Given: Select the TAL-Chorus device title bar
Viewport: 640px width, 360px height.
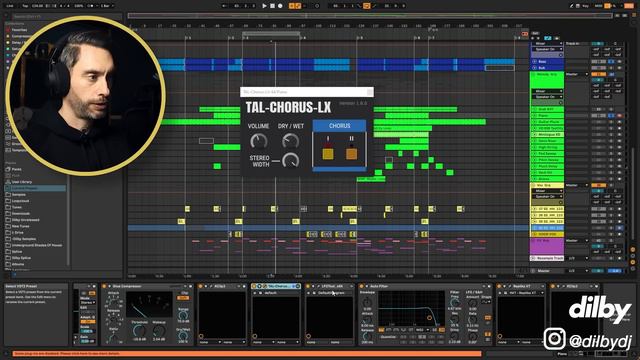Looking at the screenshot, I should point(276,286).
